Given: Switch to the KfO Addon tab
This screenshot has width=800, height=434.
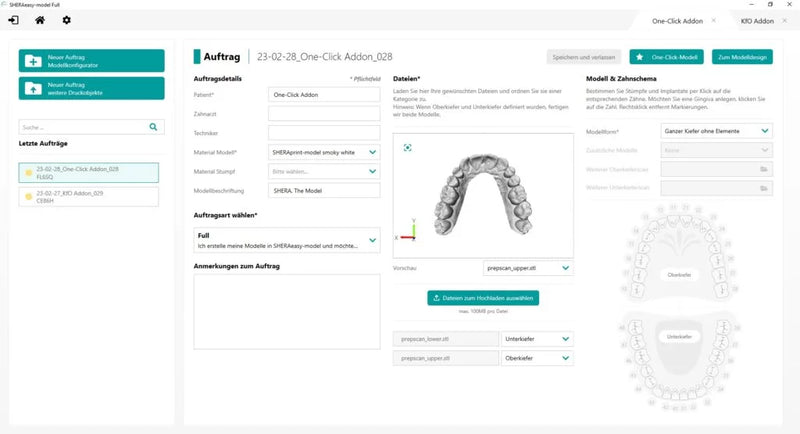Looking at the screenshot, I should click(x=757, y=21).
